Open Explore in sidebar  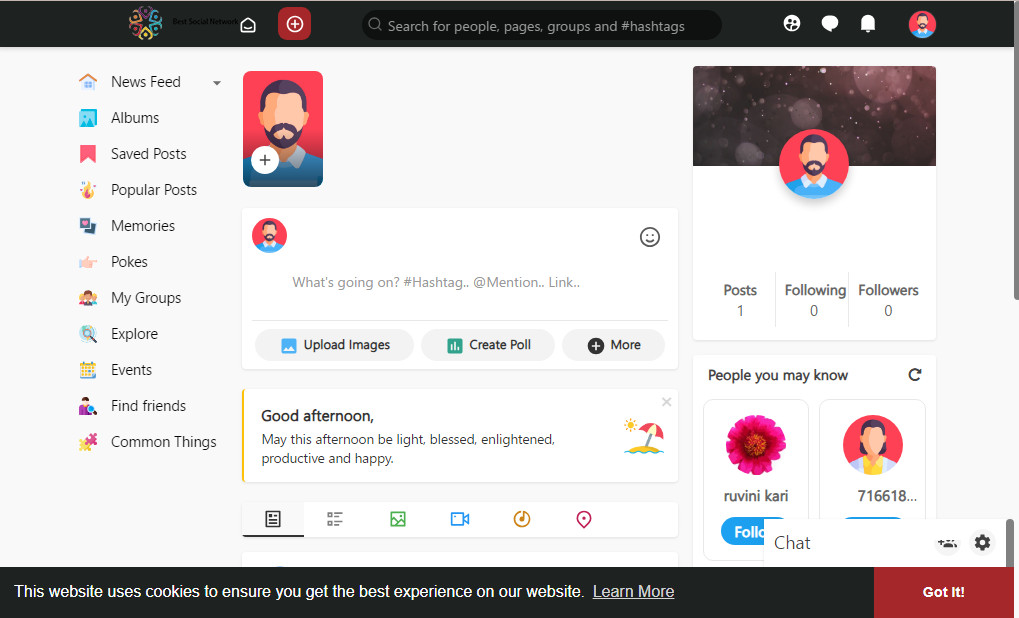pos(135,334)
